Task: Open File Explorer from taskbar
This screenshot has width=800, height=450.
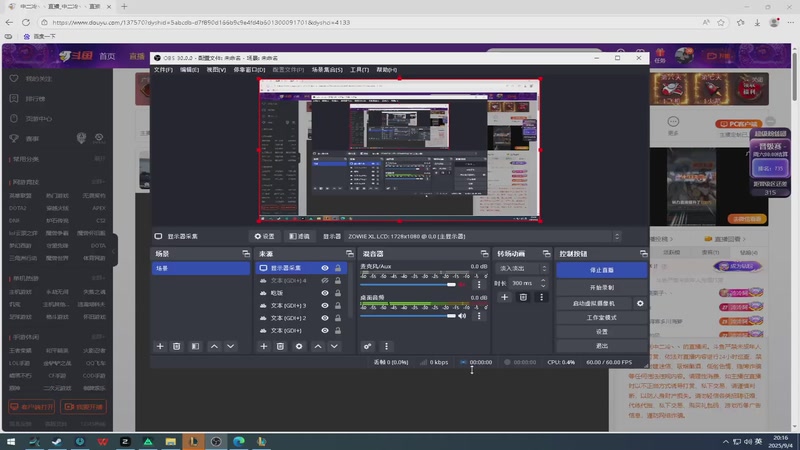Action: point(170,441)
